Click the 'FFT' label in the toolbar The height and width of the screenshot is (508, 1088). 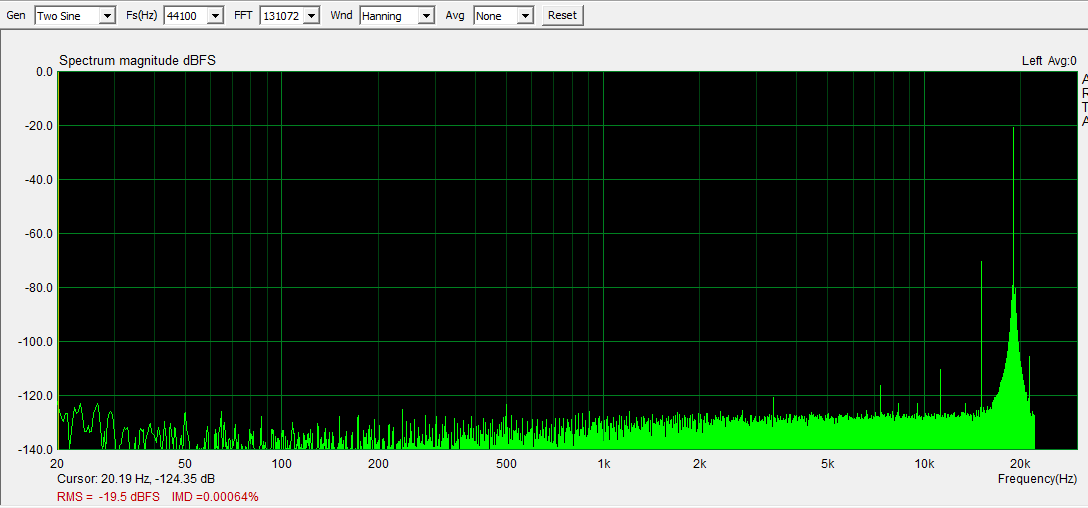pos(243,15)
